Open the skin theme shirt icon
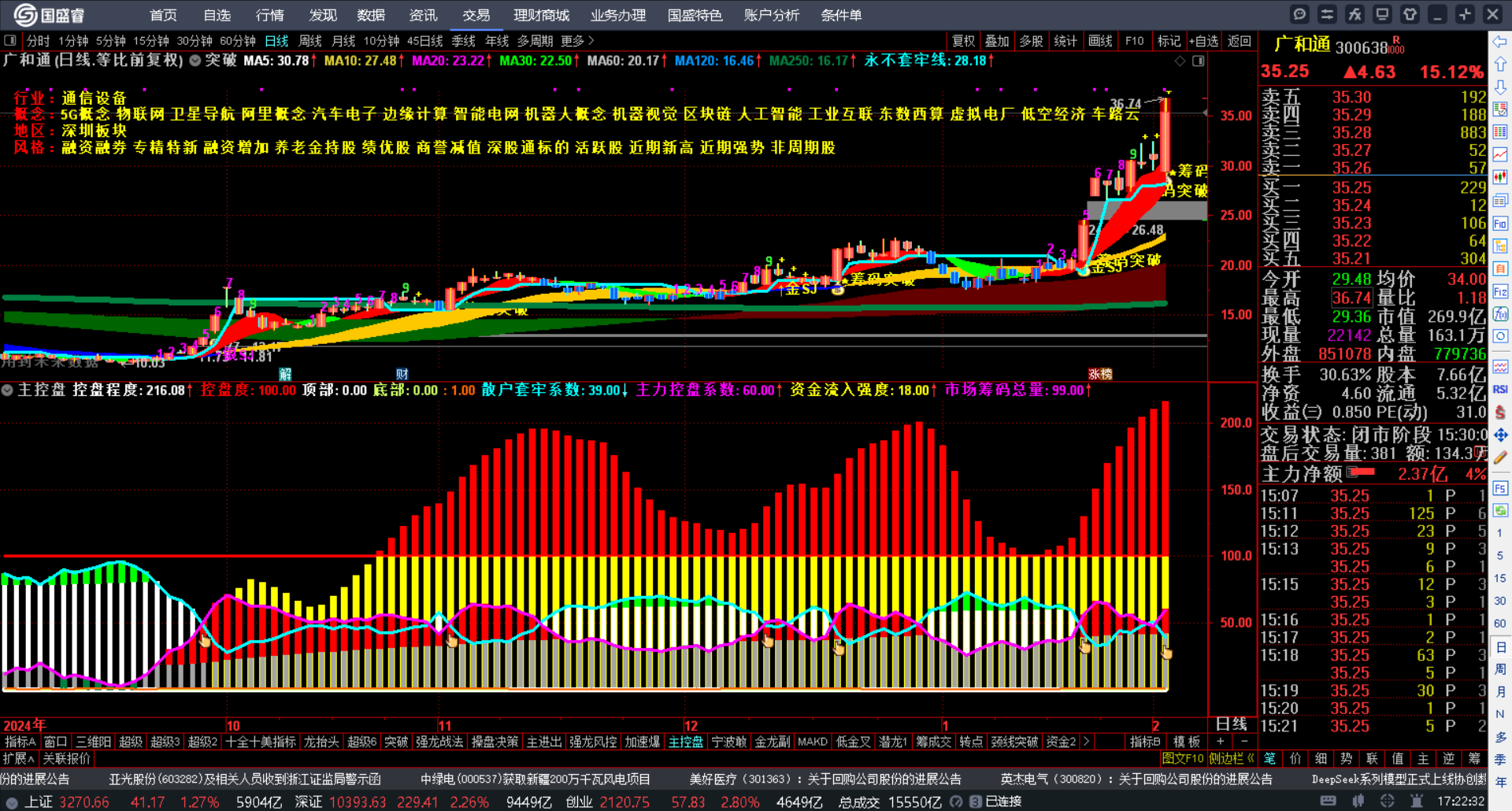1512x811 pixels. pyautogui.click(x=1410, y=14)
